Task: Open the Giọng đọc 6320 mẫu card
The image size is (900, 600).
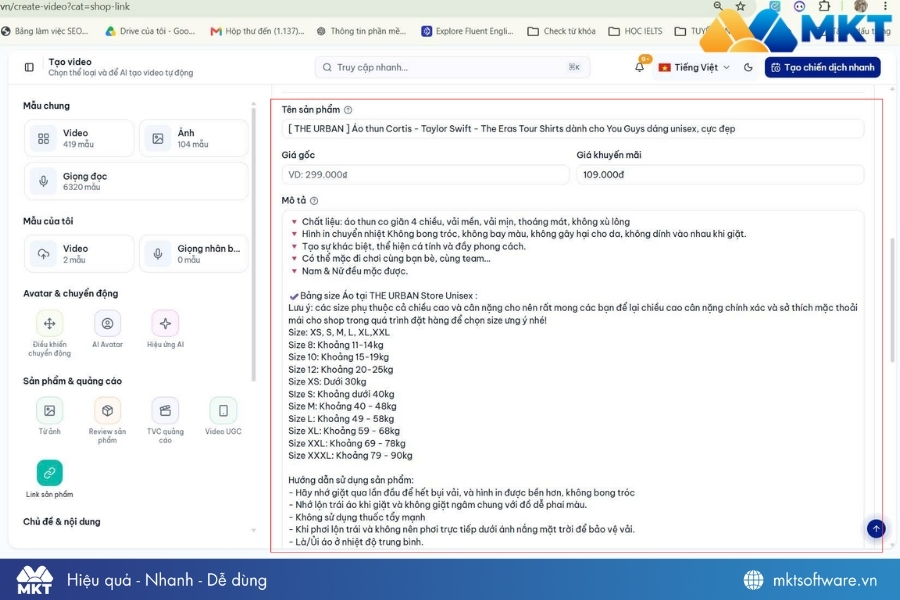Action: click(x=136, y=181)
